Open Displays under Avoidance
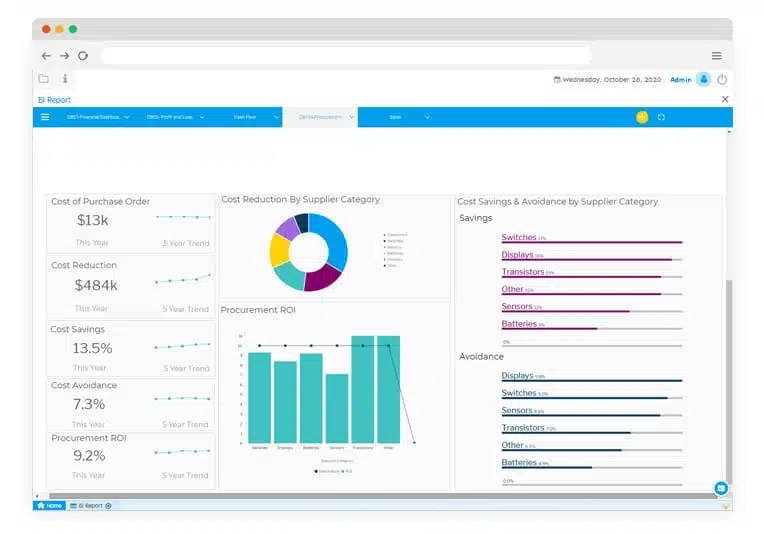Screen dimensions: 764x534 [x=517, y=376]
